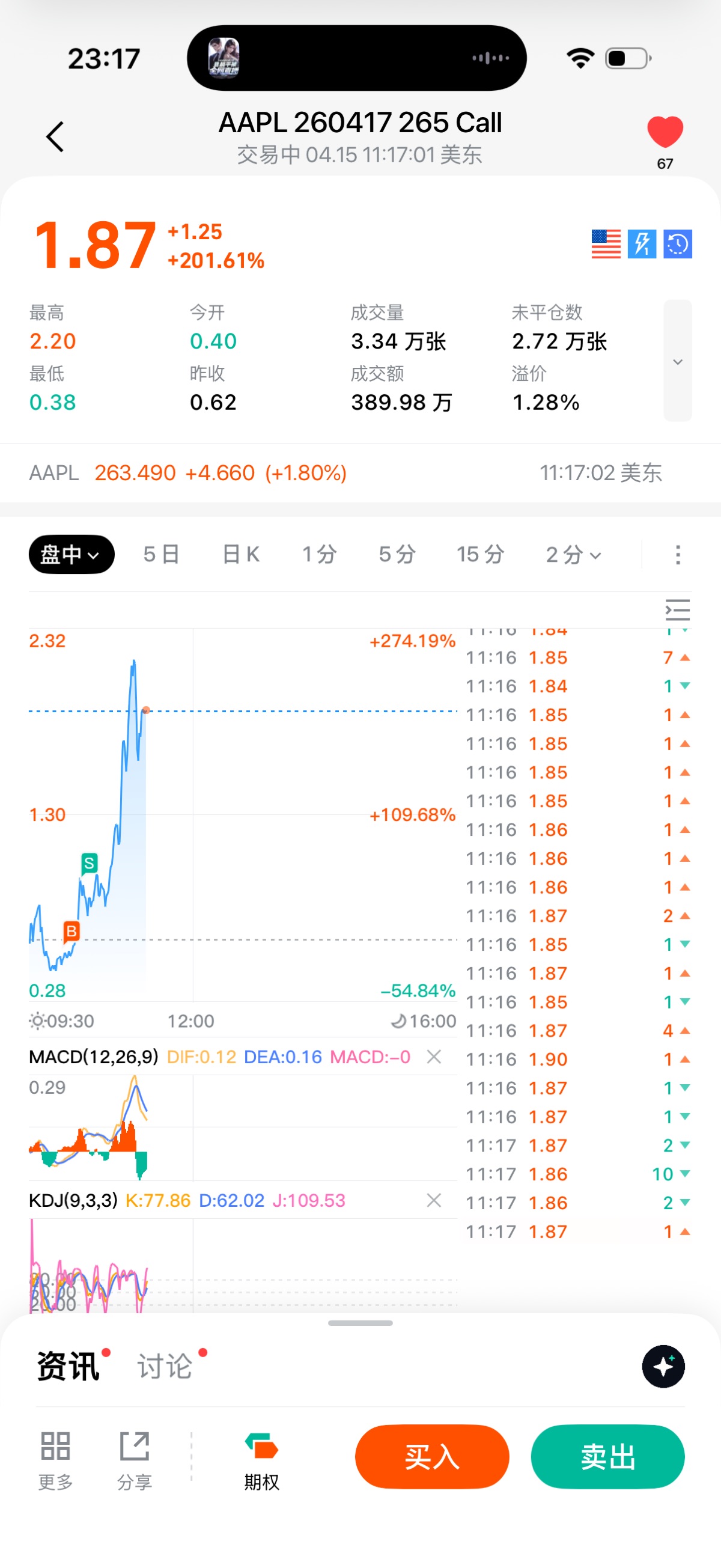Open the 2分 interval dropdown

(x=573, y=555)
